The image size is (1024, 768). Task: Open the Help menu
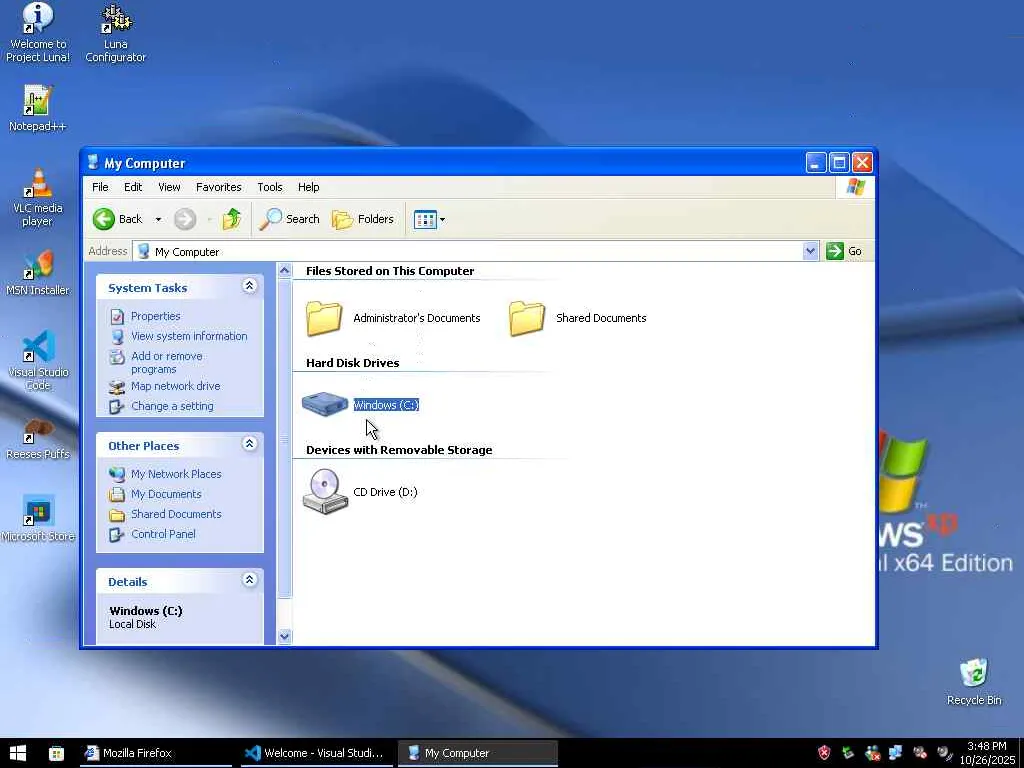pyautogui.click(x=308, y=187)
